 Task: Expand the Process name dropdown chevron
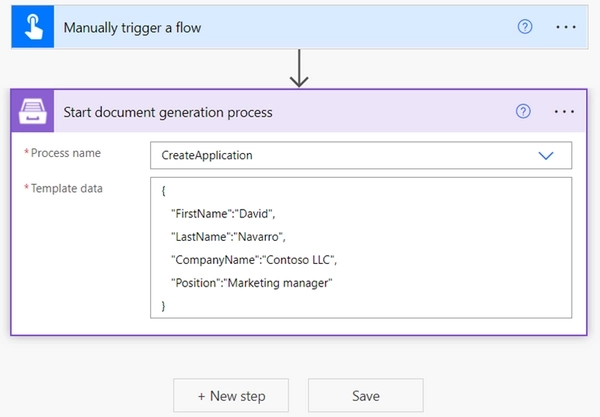tap(546, 156)
